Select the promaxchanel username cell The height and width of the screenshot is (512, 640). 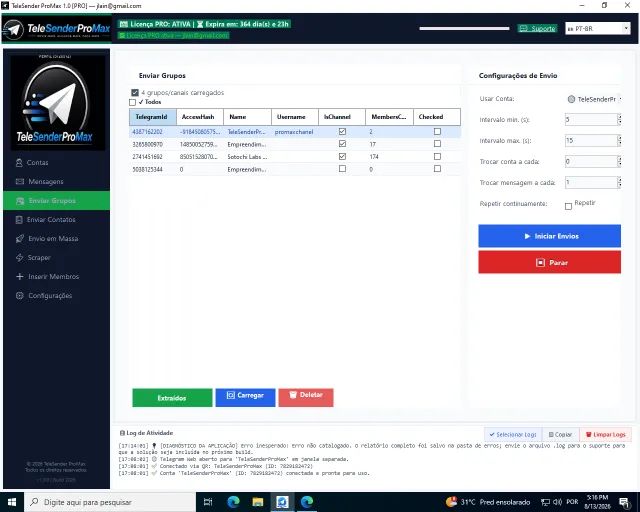coord(295,132)
